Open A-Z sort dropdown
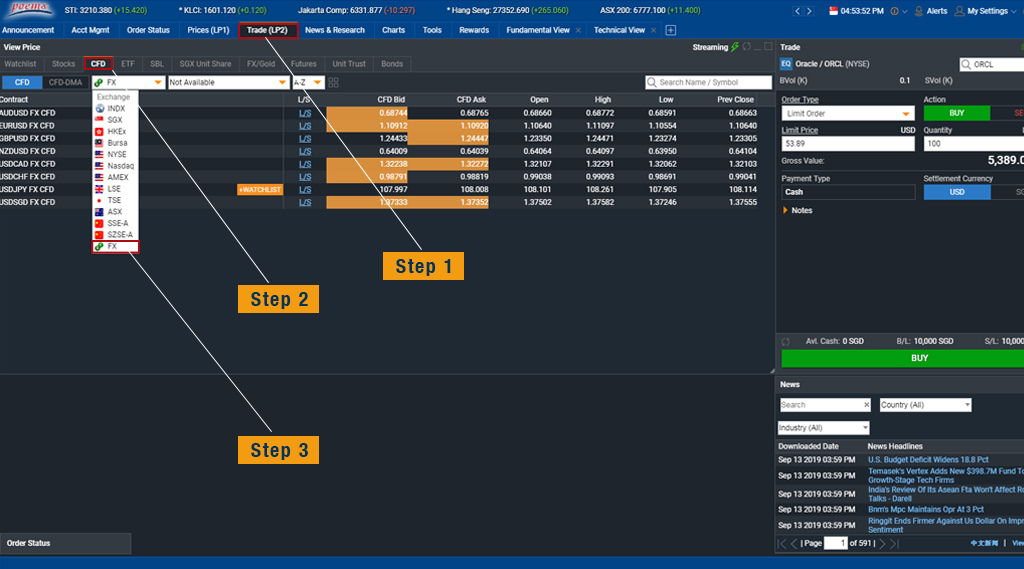 [x=308, y=82]
